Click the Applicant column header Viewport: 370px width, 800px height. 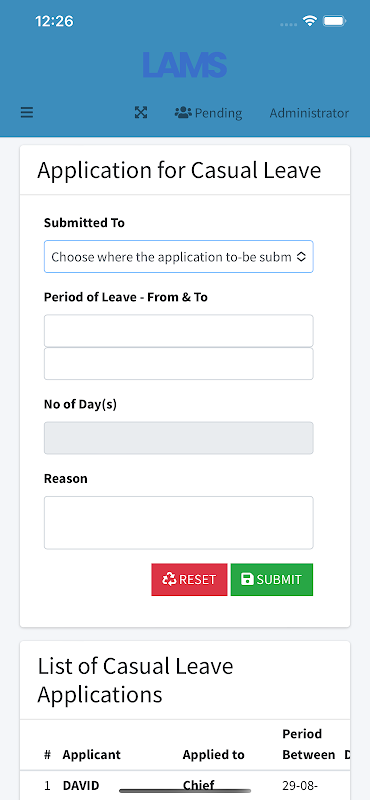[92, 755]
